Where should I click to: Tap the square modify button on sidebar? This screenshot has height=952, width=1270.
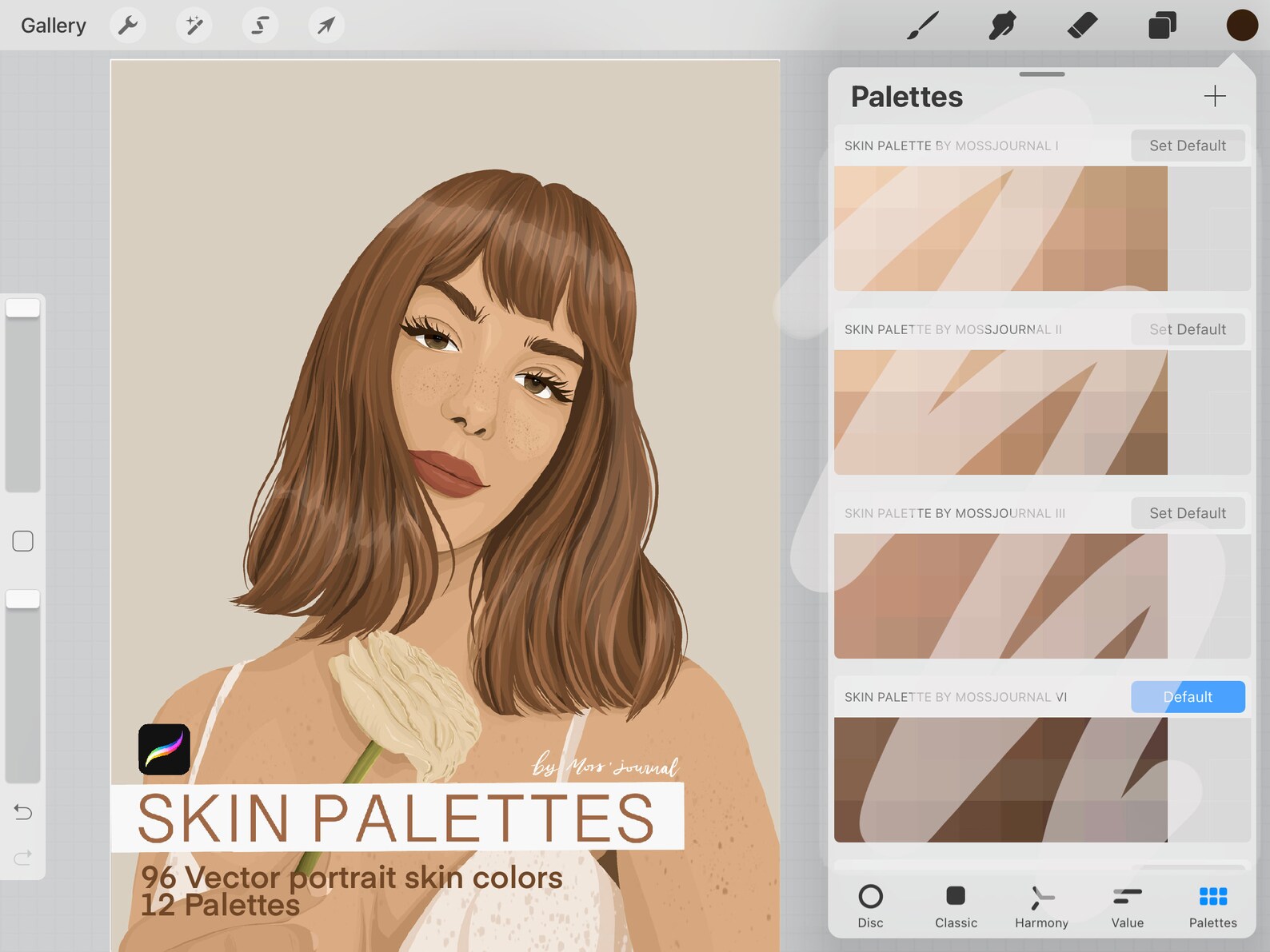coord(23,541)
